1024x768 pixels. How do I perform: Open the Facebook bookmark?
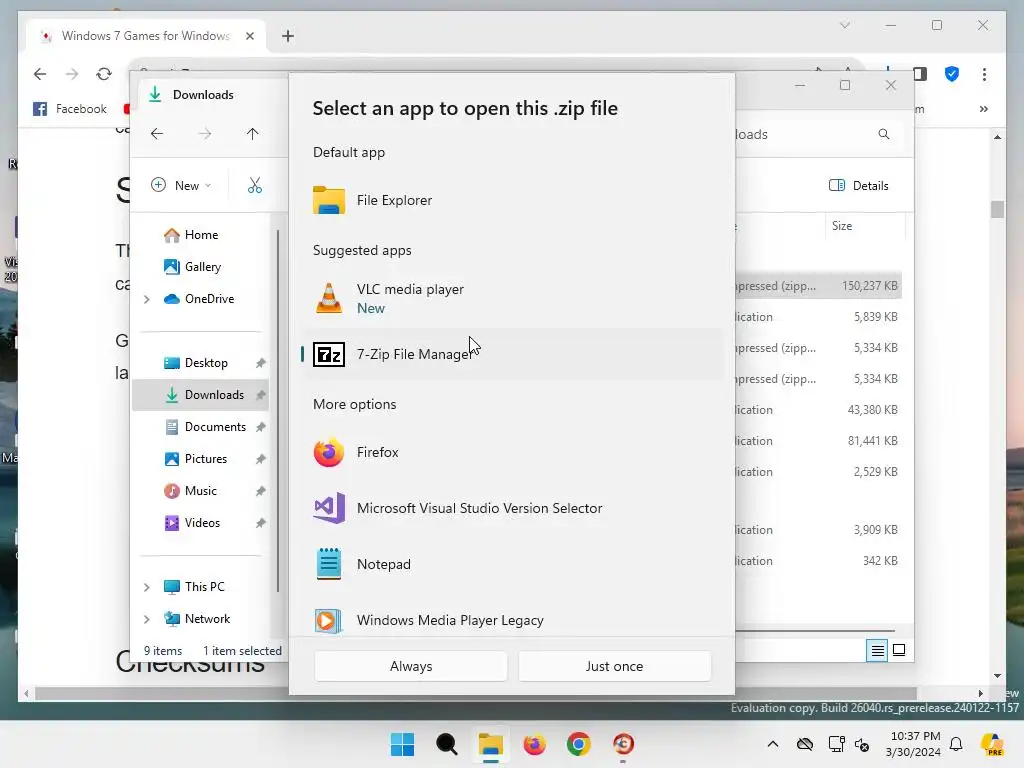pos(70,109)
